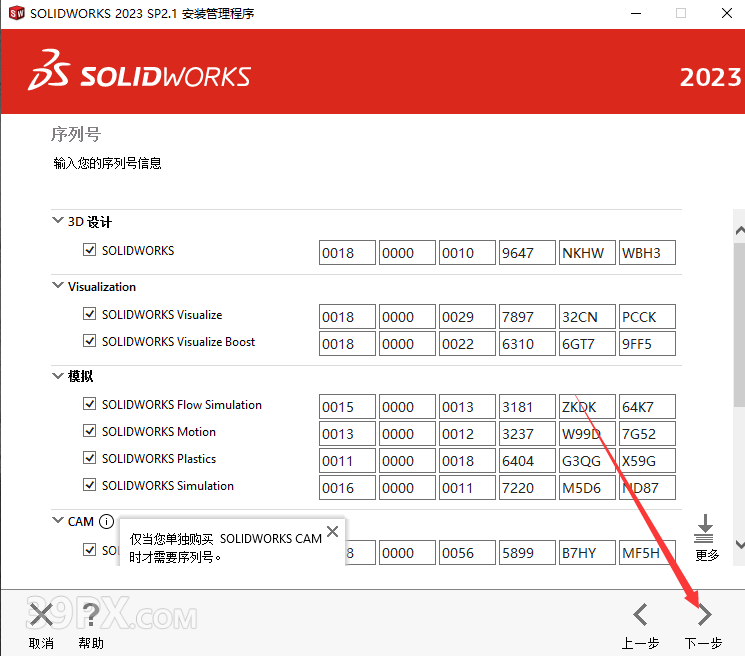Collapse the CAM section chevron

click(57, 521)
